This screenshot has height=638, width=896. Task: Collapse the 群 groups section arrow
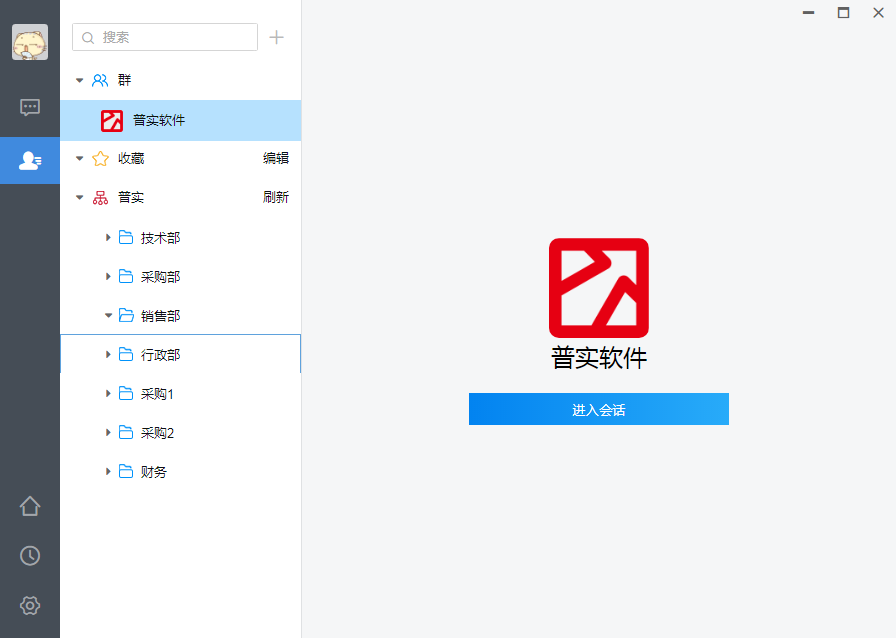[79, 80]
